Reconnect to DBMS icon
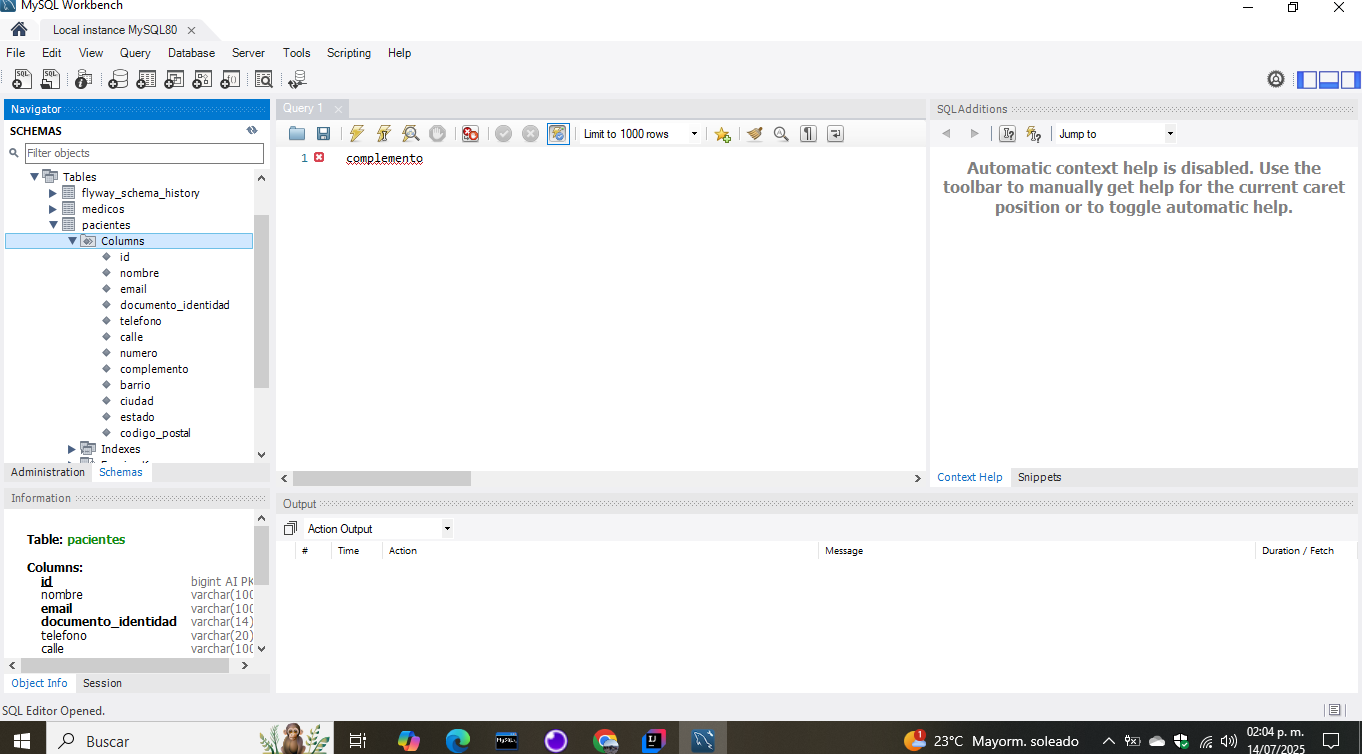The width and height of the screenshot is (1362, 754). [x=297, y=79]
